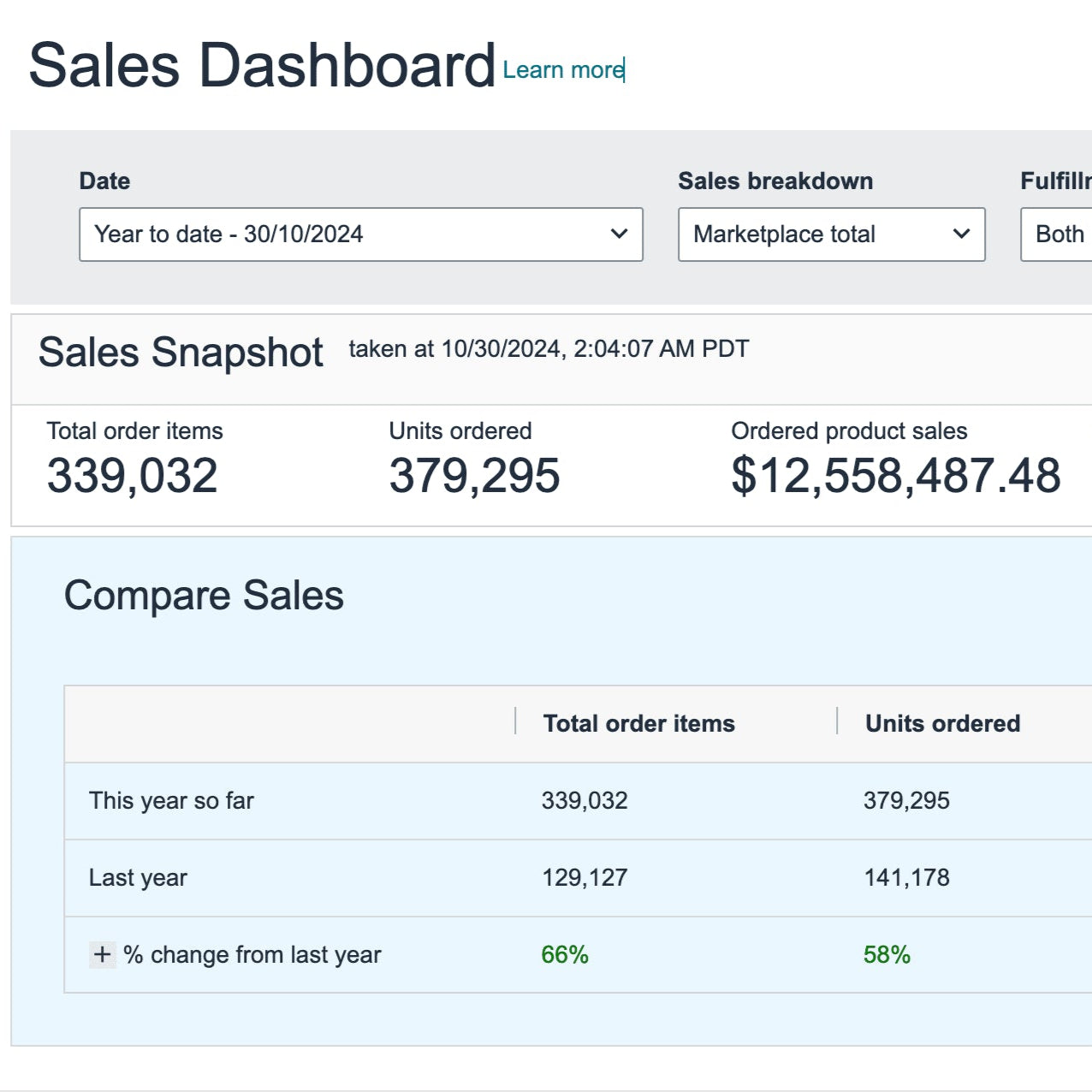Click the Compare Sales heading
The height and width of the screenshot is (1092, 1092).
(204, 596)
